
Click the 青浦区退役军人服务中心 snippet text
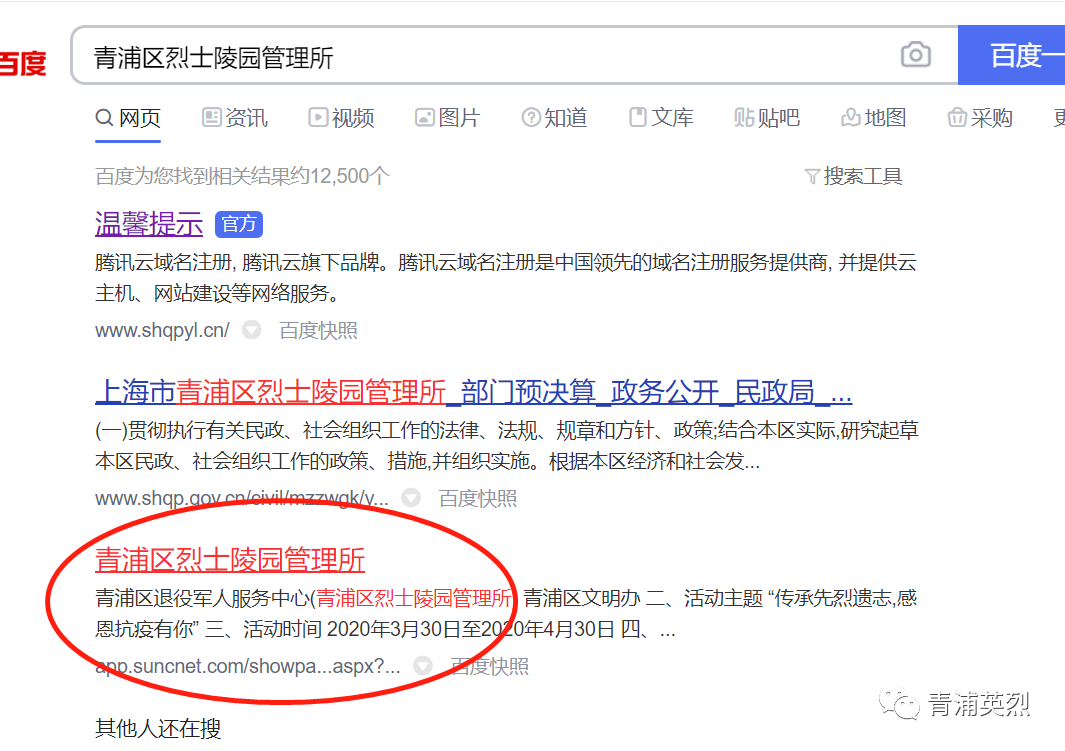coord(506,614)
